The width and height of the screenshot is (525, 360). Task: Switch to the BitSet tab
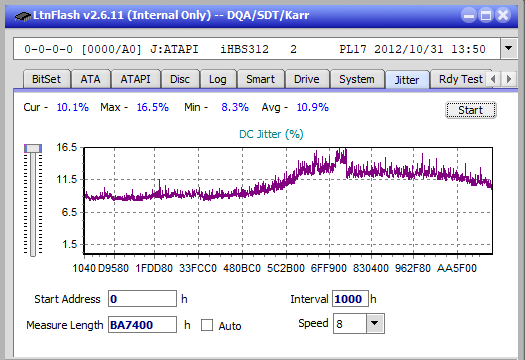coord(47,79)
